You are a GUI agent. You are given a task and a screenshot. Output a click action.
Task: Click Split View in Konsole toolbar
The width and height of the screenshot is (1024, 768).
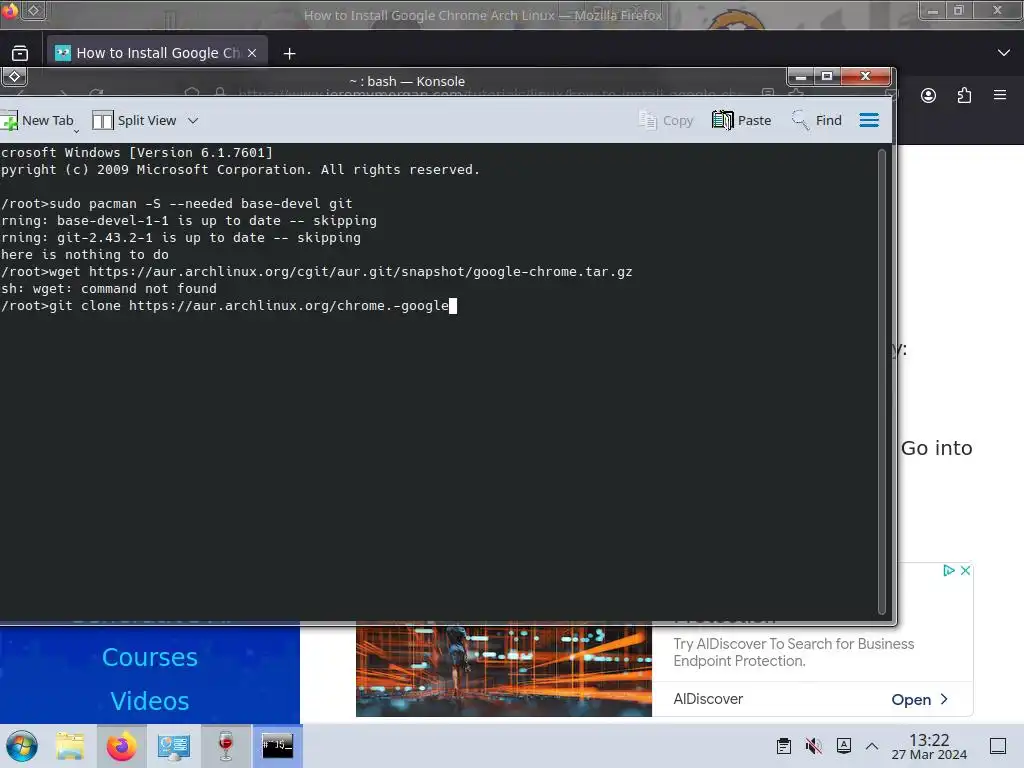135,121
